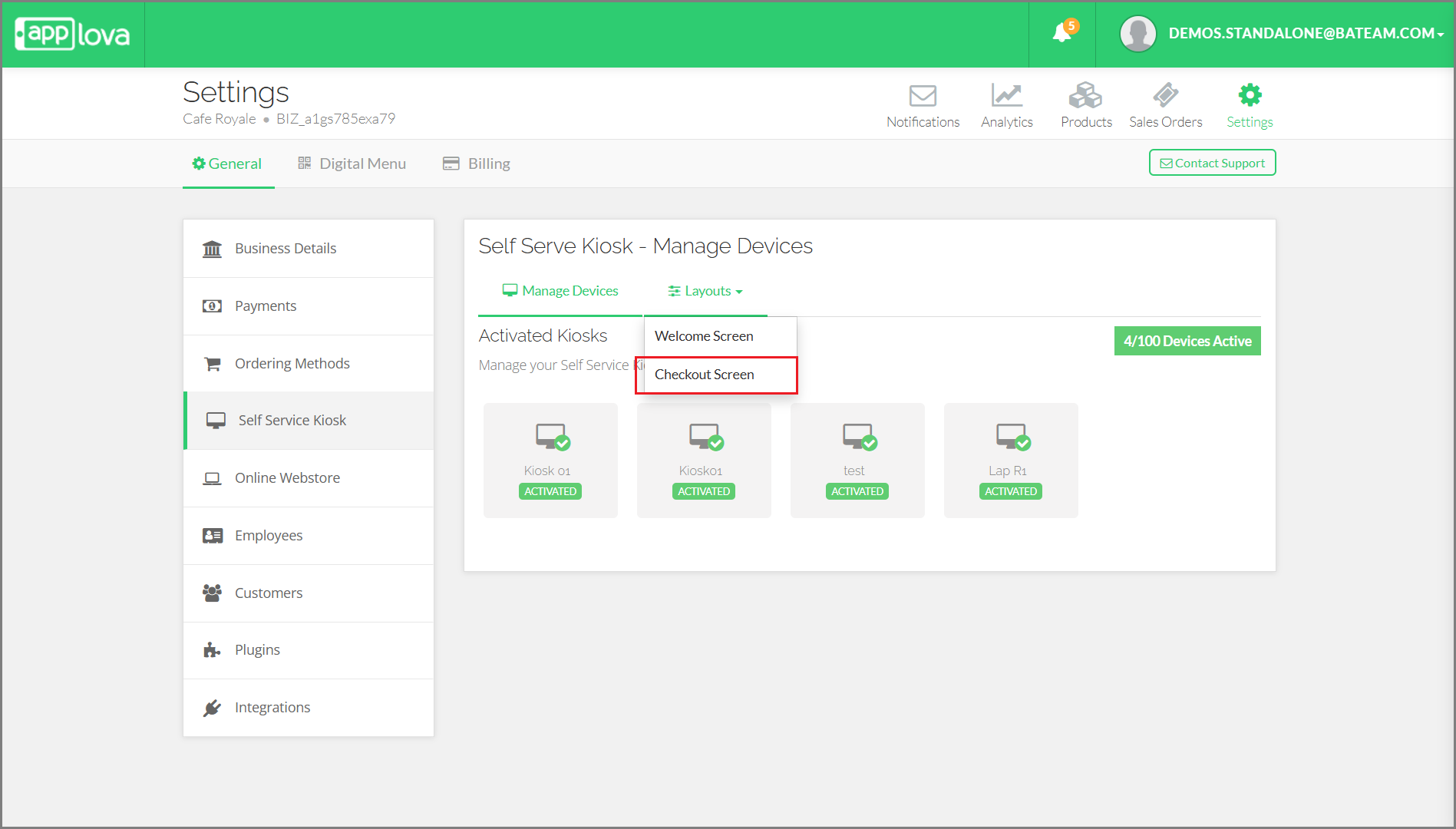Viewport: 1456px width, 829px height.
Task: Switch to the Digital Menu tab
Action: [352, 163]
